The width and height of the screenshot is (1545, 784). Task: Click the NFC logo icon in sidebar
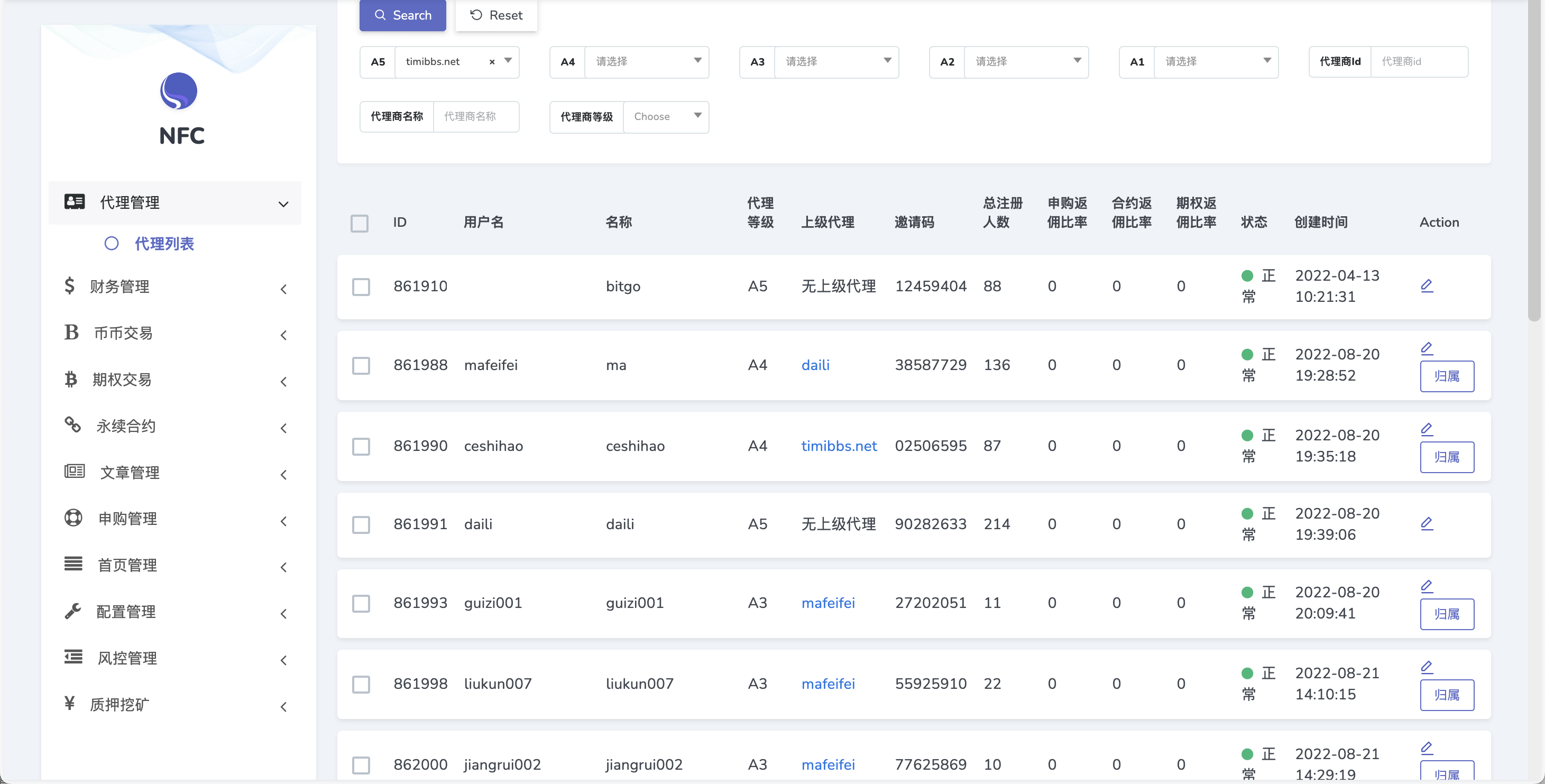179,91
